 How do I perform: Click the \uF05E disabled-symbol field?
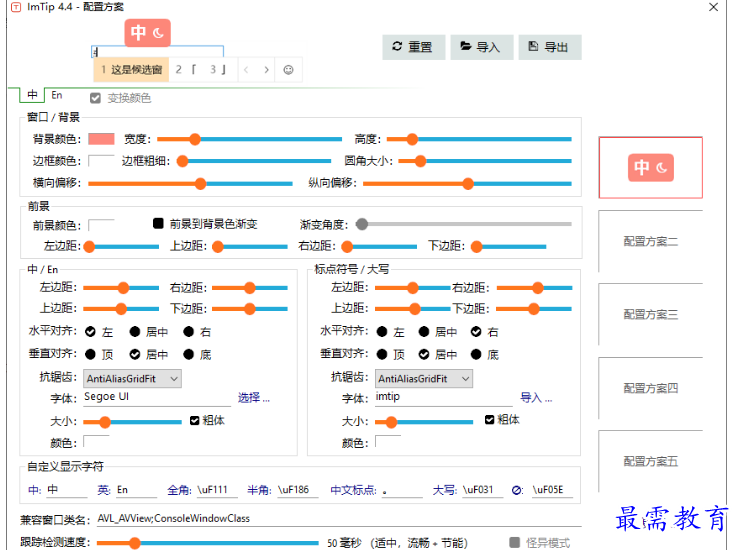(x=553, y=490)
